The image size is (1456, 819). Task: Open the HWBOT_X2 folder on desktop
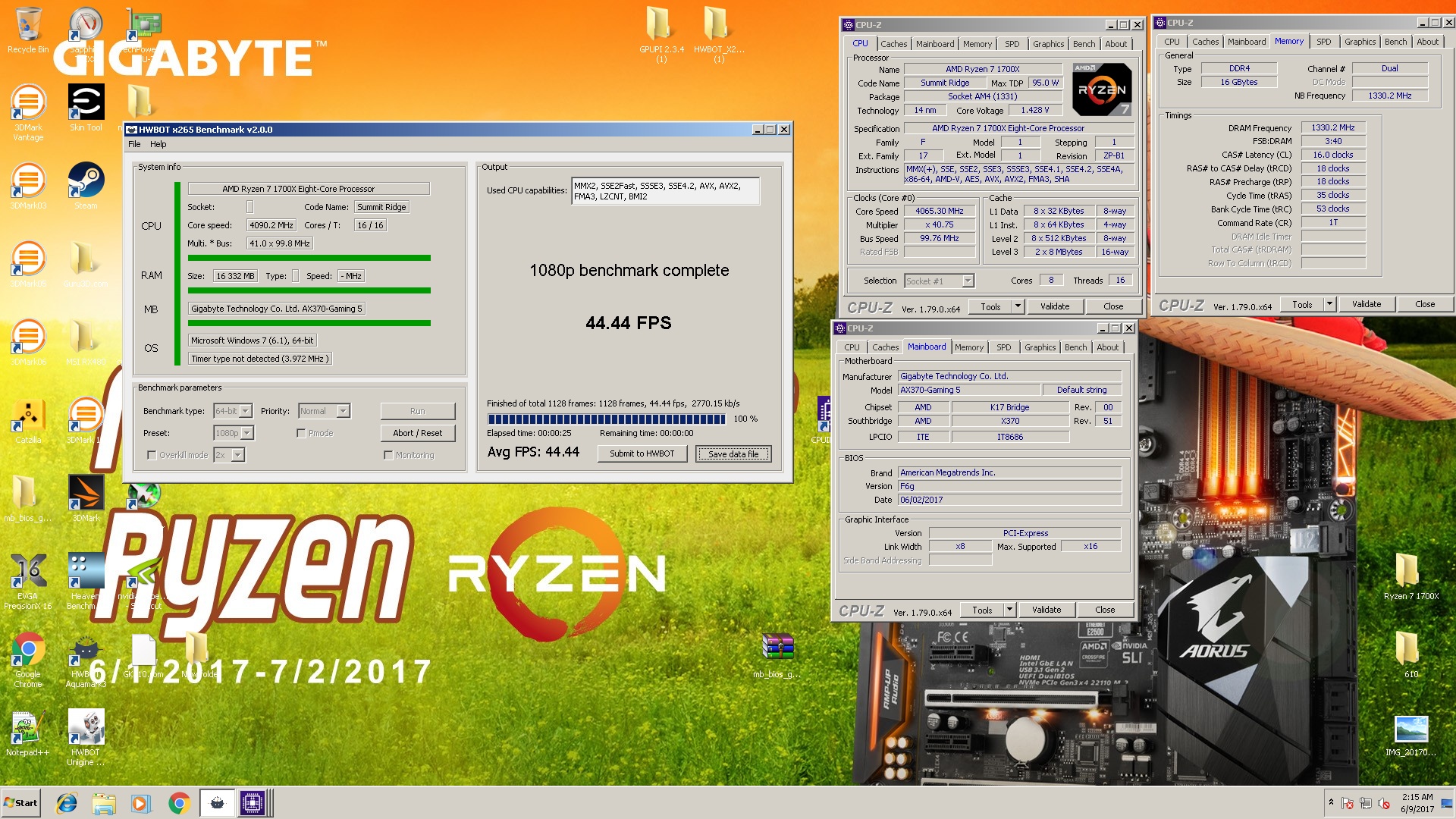point(718,34)
